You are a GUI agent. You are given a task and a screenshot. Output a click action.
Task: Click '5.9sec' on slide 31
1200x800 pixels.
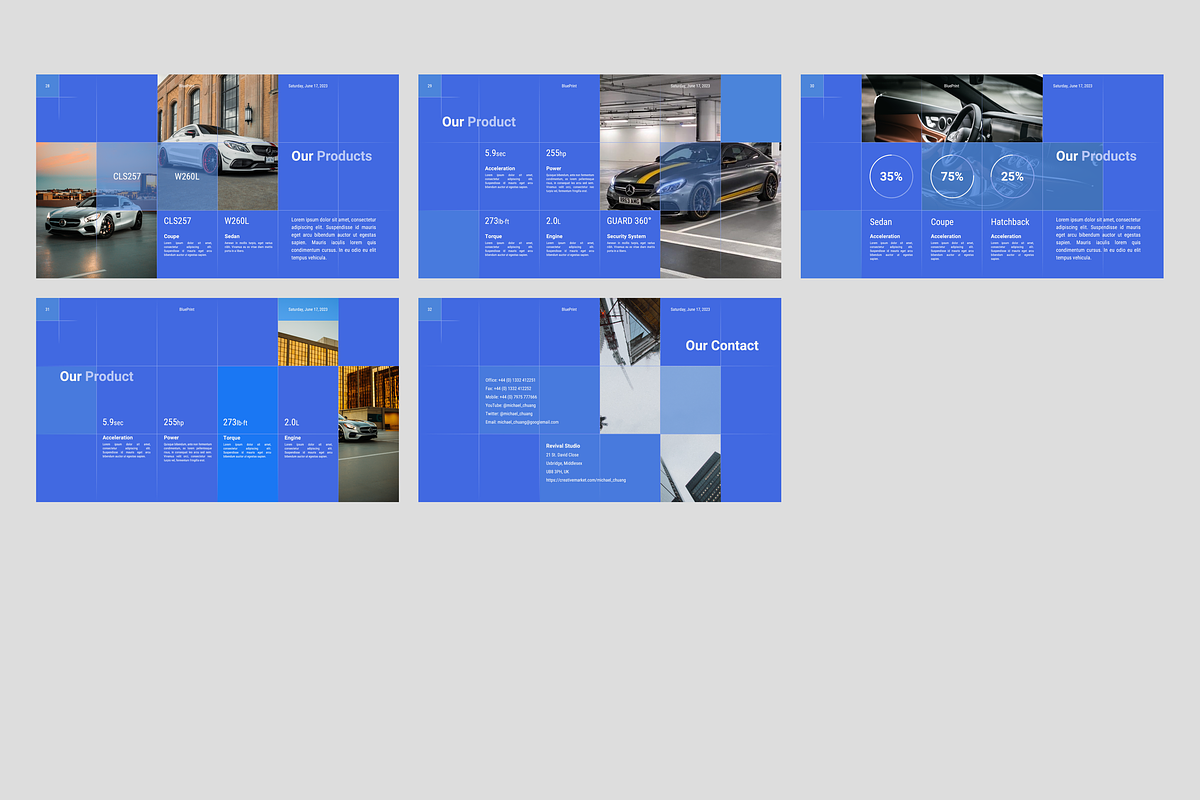[113, 423]
